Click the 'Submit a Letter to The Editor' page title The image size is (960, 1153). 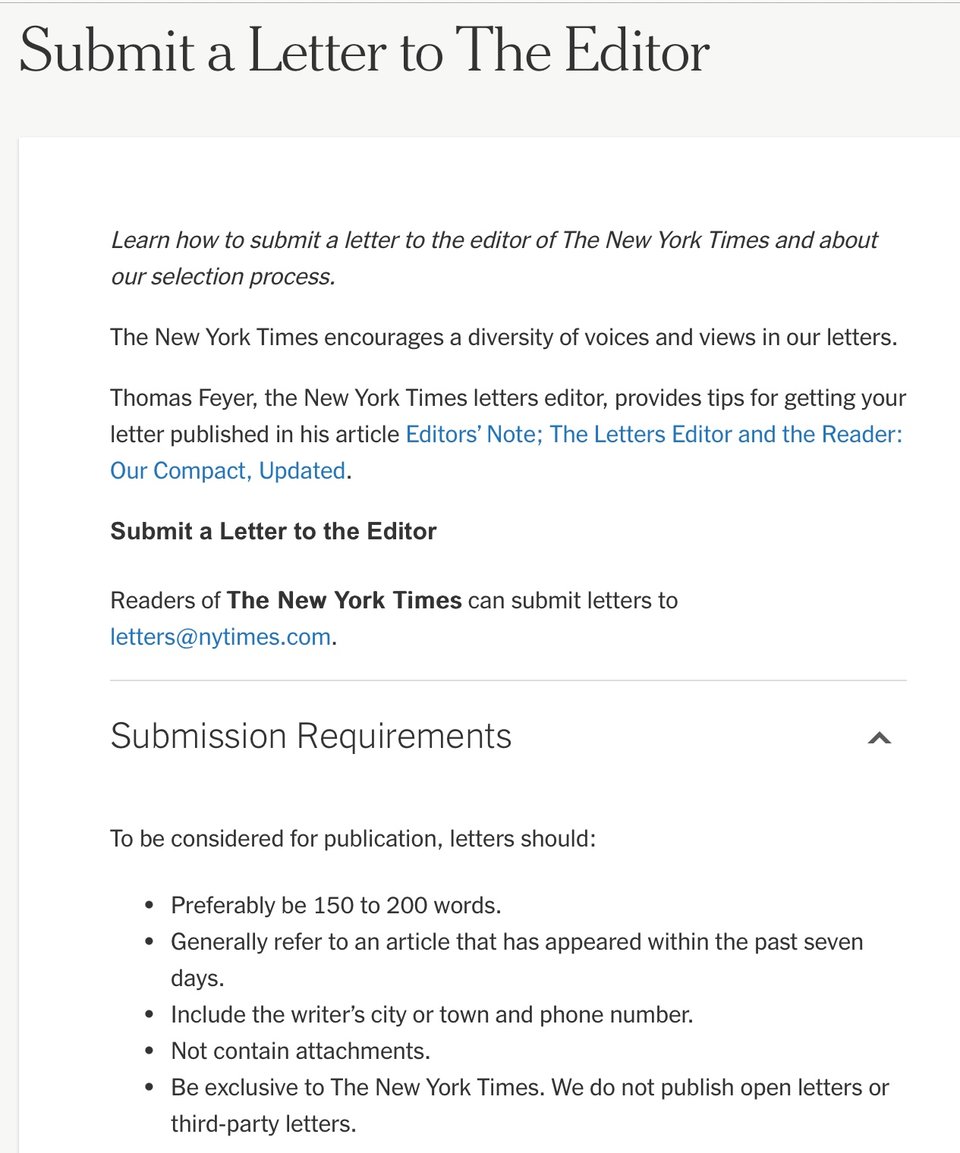(x=364, y=51)
